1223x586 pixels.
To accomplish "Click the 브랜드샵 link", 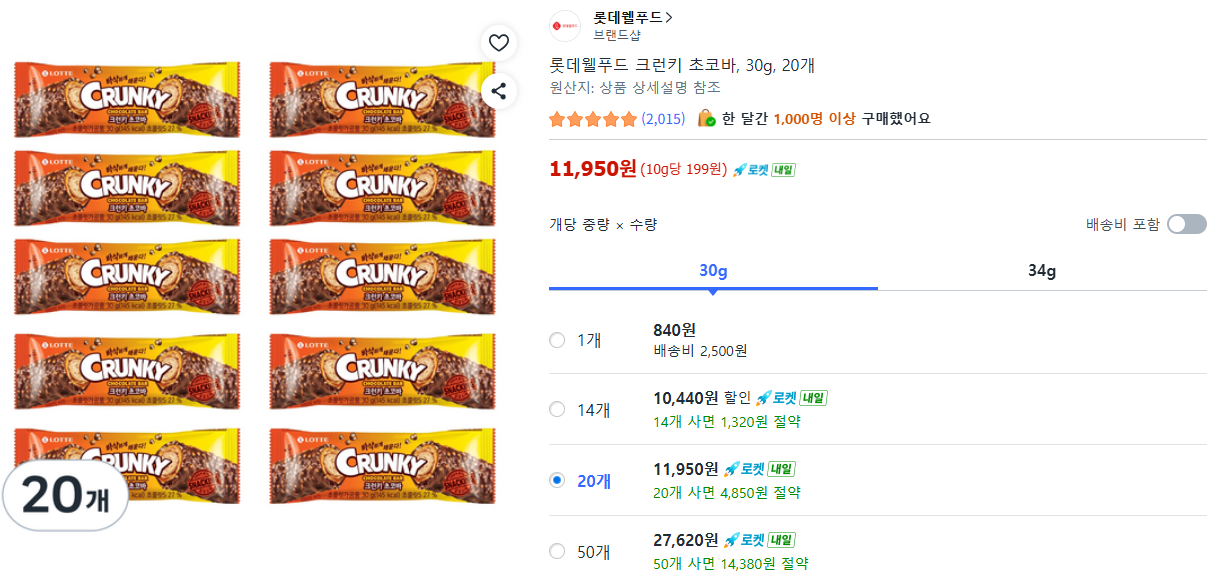I will (x=616, y=36).
